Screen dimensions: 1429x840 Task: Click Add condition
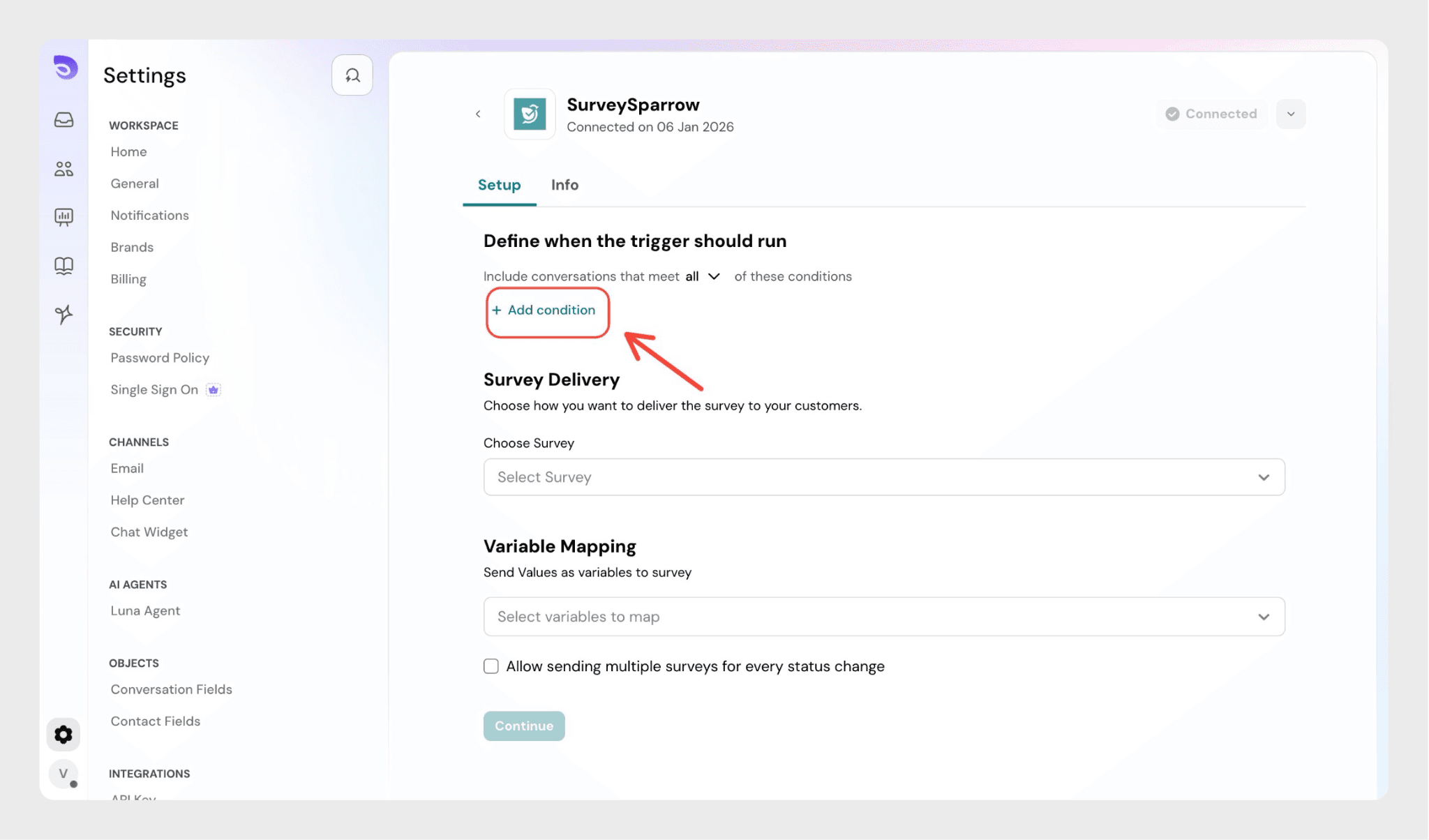click(x=545, y=310)
